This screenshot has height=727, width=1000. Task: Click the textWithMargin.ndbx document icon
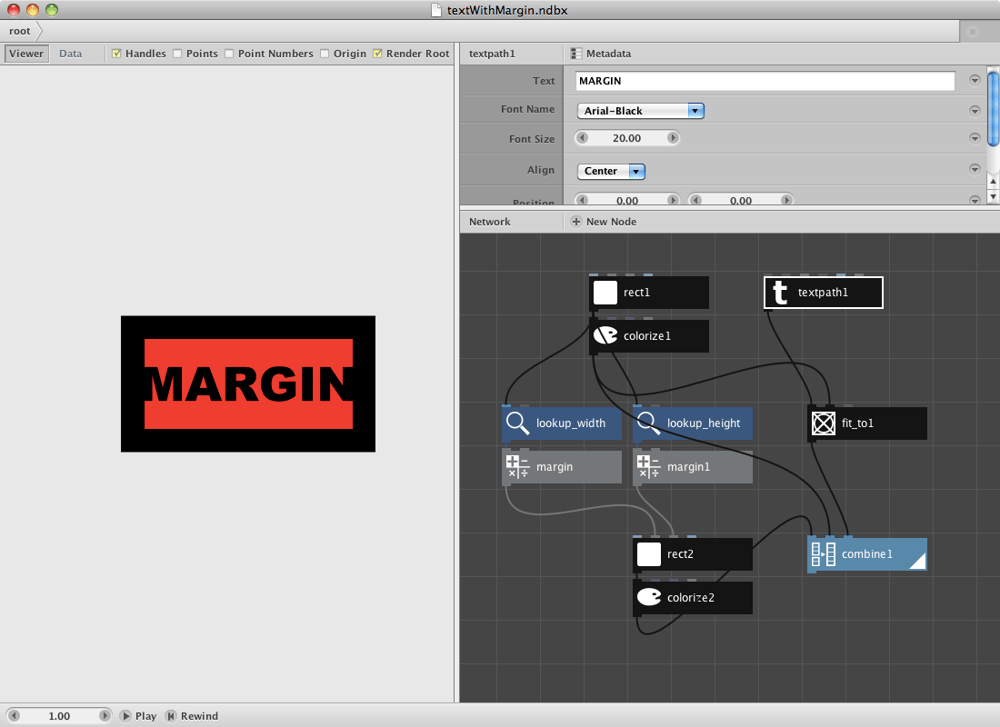pos(436,10)
